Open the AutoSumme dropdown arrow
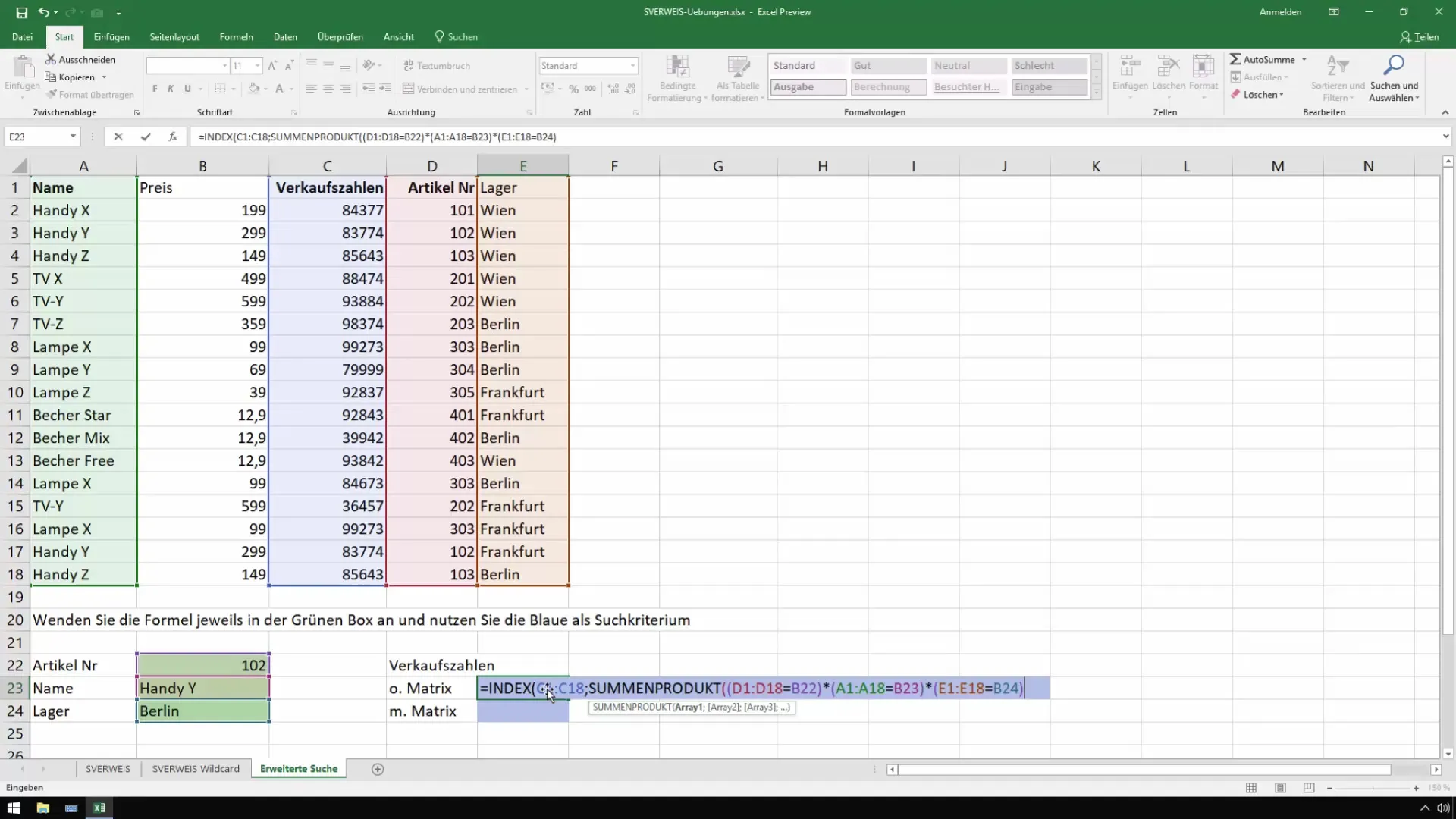 1304,59
